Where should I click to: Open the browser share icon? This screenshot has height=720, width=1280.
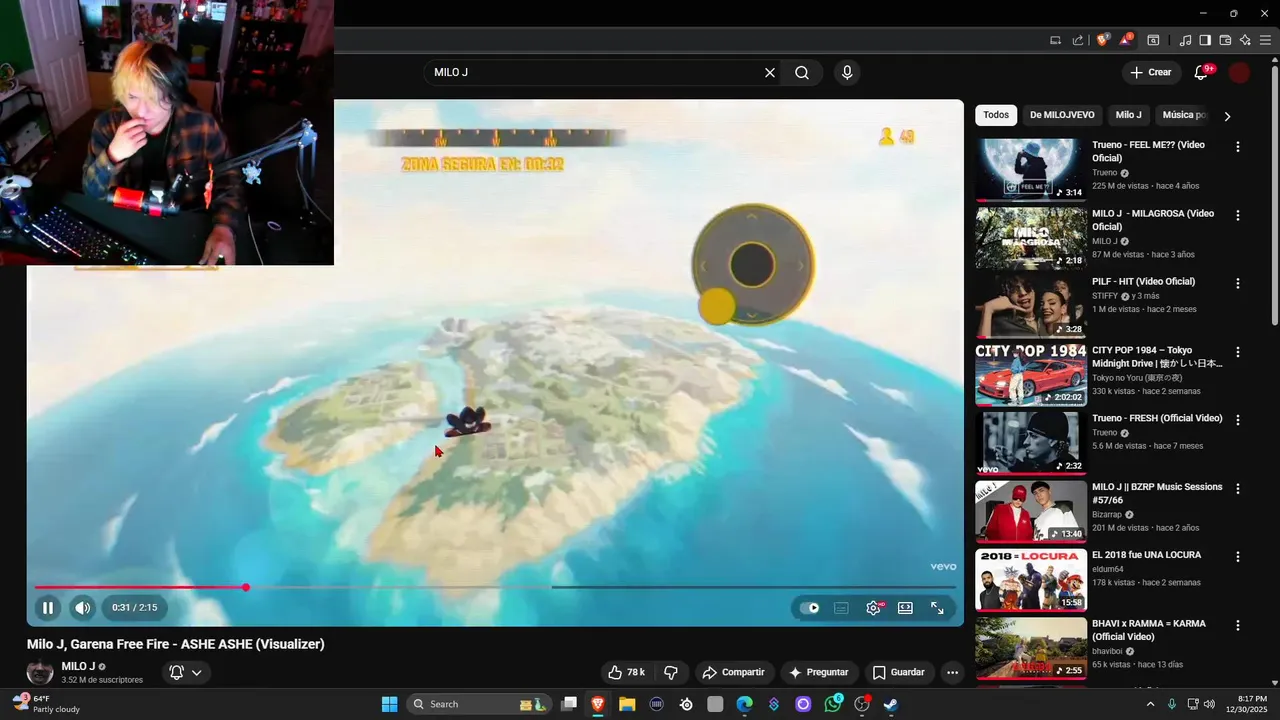point(1077,40)
